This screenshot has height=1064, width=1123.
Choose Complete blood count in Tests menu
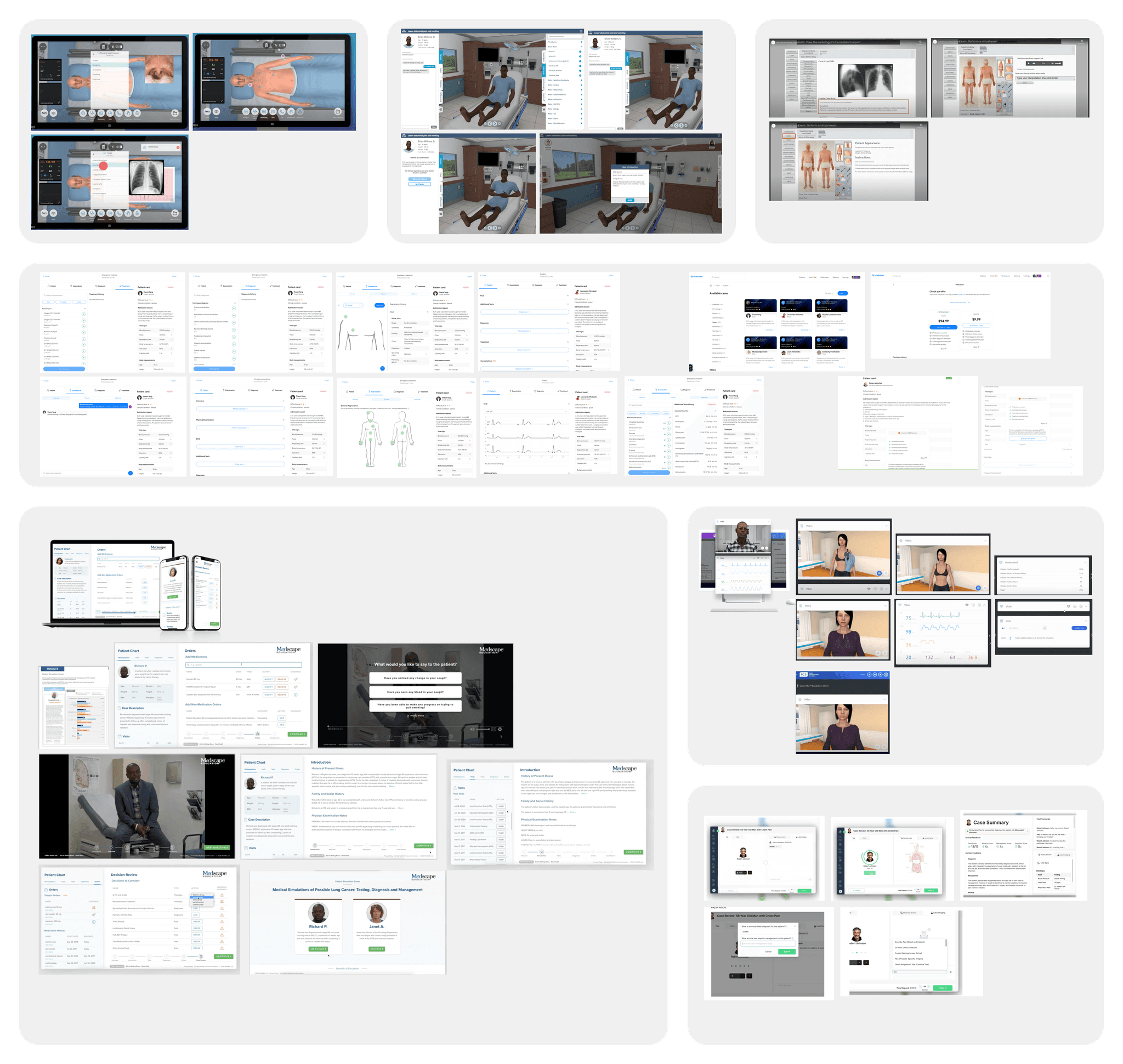pos(102,179)
